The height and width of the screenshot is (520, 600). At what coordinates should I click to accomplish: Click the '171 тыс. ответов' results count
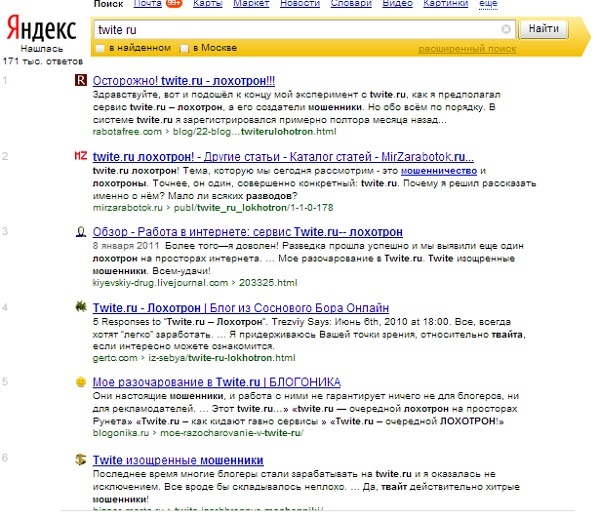[x=42, y=61]
